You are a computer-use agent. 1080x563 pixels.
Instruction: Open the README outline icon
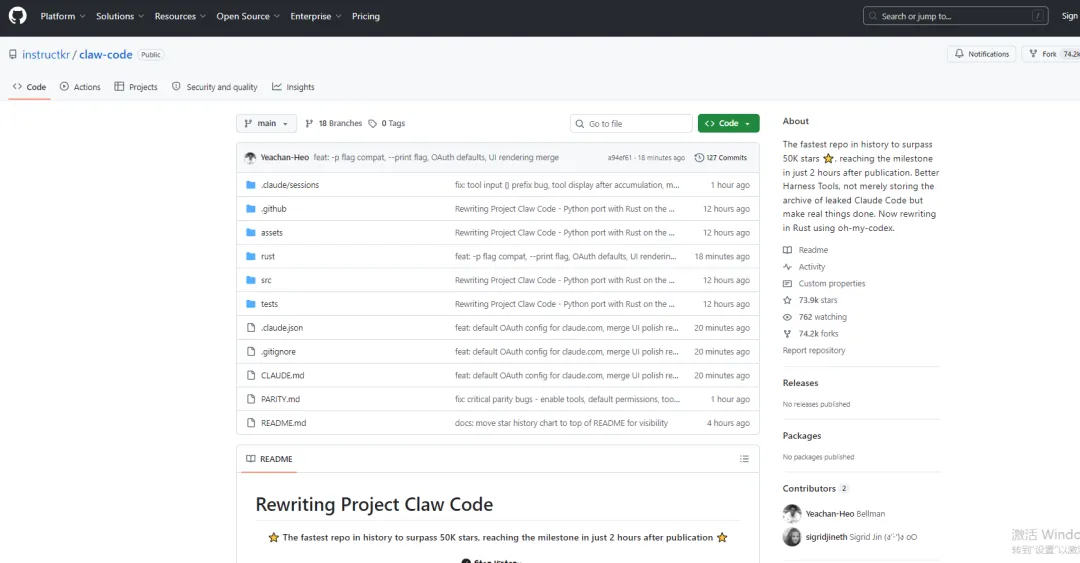click(x=744, y=459)
